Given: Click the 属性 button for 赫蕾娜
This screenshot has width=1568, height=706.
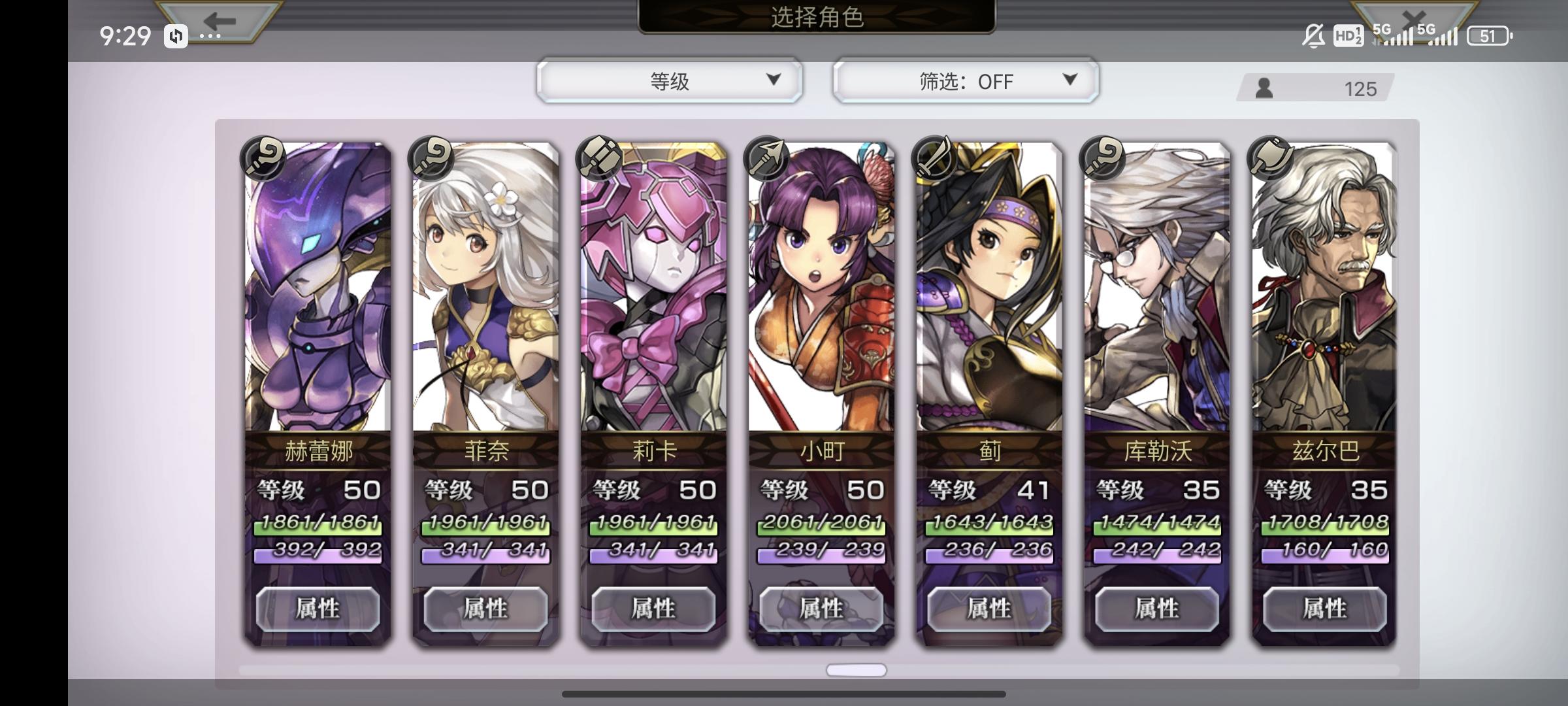Looking at the screenshot, I should [318, 609].
